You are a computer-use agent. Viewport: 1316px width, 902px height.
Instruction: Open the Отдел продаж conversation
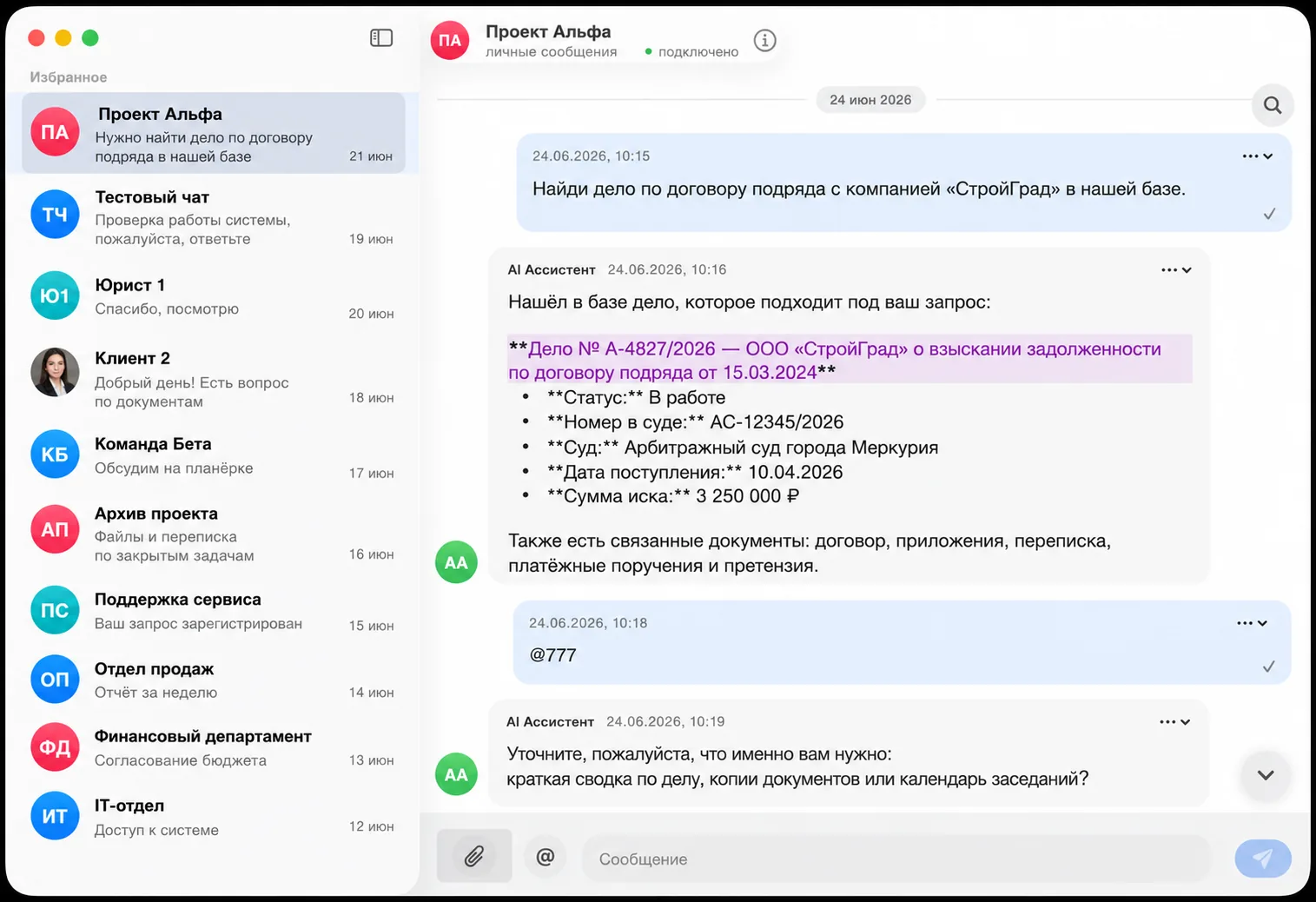point(214,680)
